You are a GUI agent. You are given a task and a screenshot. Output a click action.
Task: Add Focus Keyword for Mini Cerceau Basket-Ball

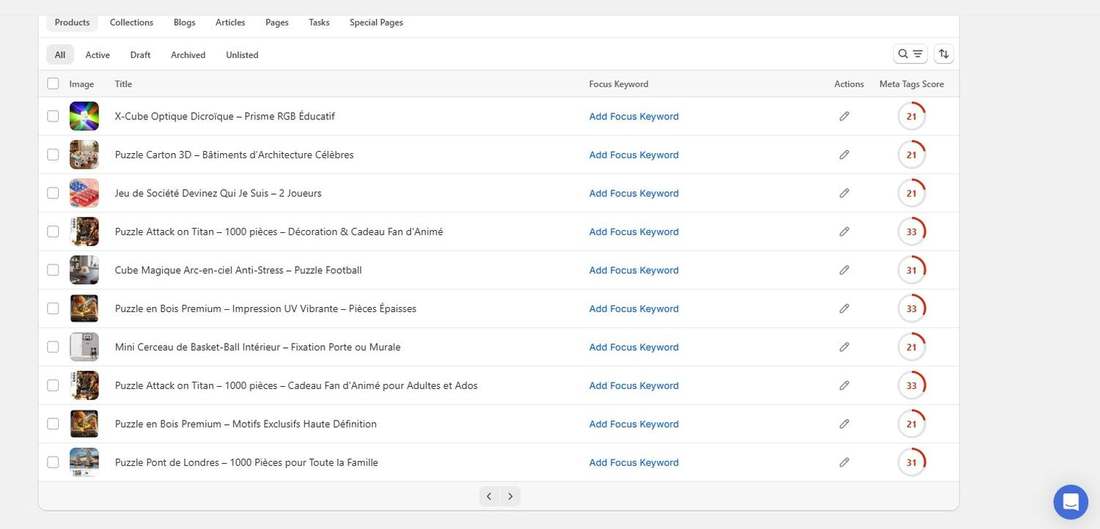634,347
